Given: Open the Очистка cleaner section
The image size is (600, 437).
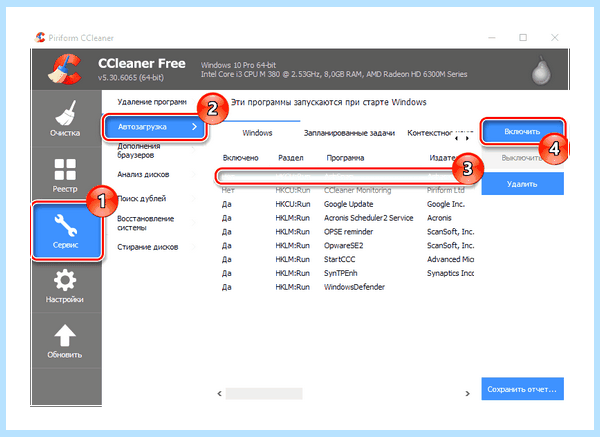Looking at the screenshot, I should [65, 119].
